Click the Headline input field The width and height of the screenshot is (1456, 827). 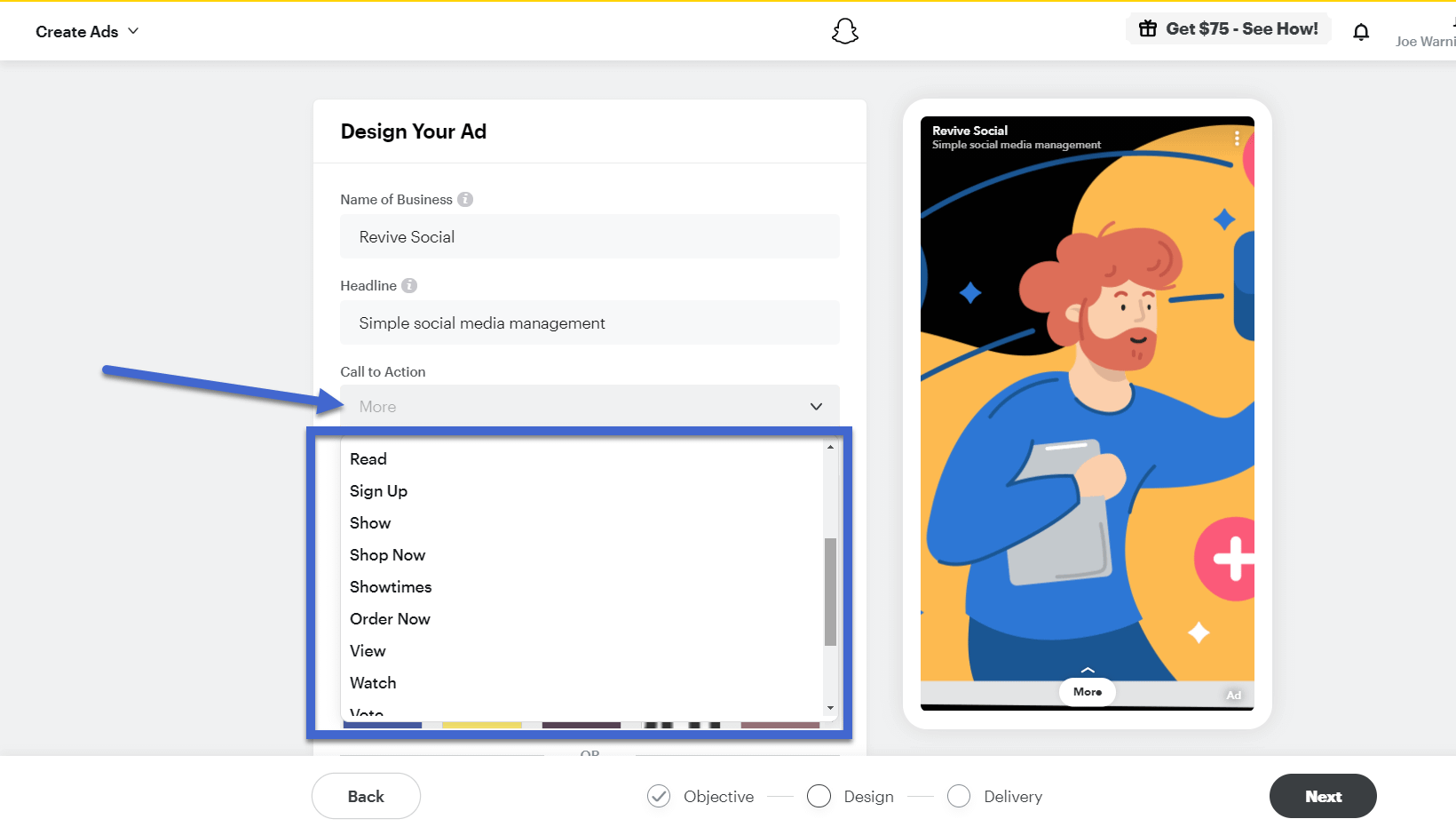590,322
